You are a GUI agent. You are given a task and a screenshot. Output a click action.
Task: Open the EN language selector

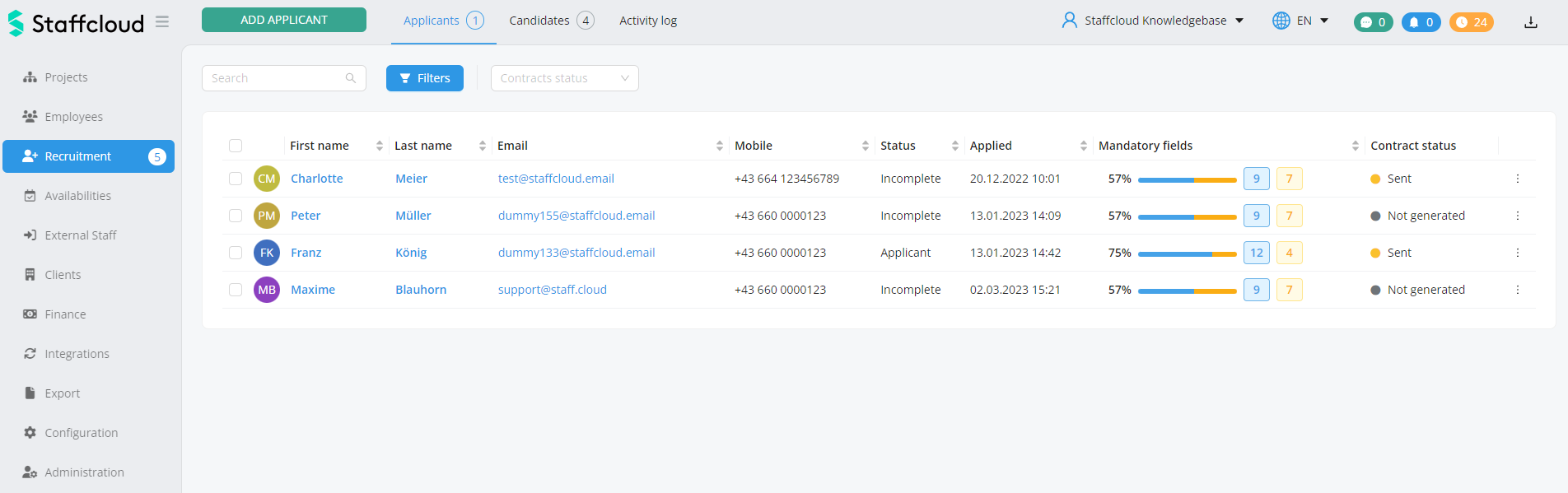click(1300, 21)
